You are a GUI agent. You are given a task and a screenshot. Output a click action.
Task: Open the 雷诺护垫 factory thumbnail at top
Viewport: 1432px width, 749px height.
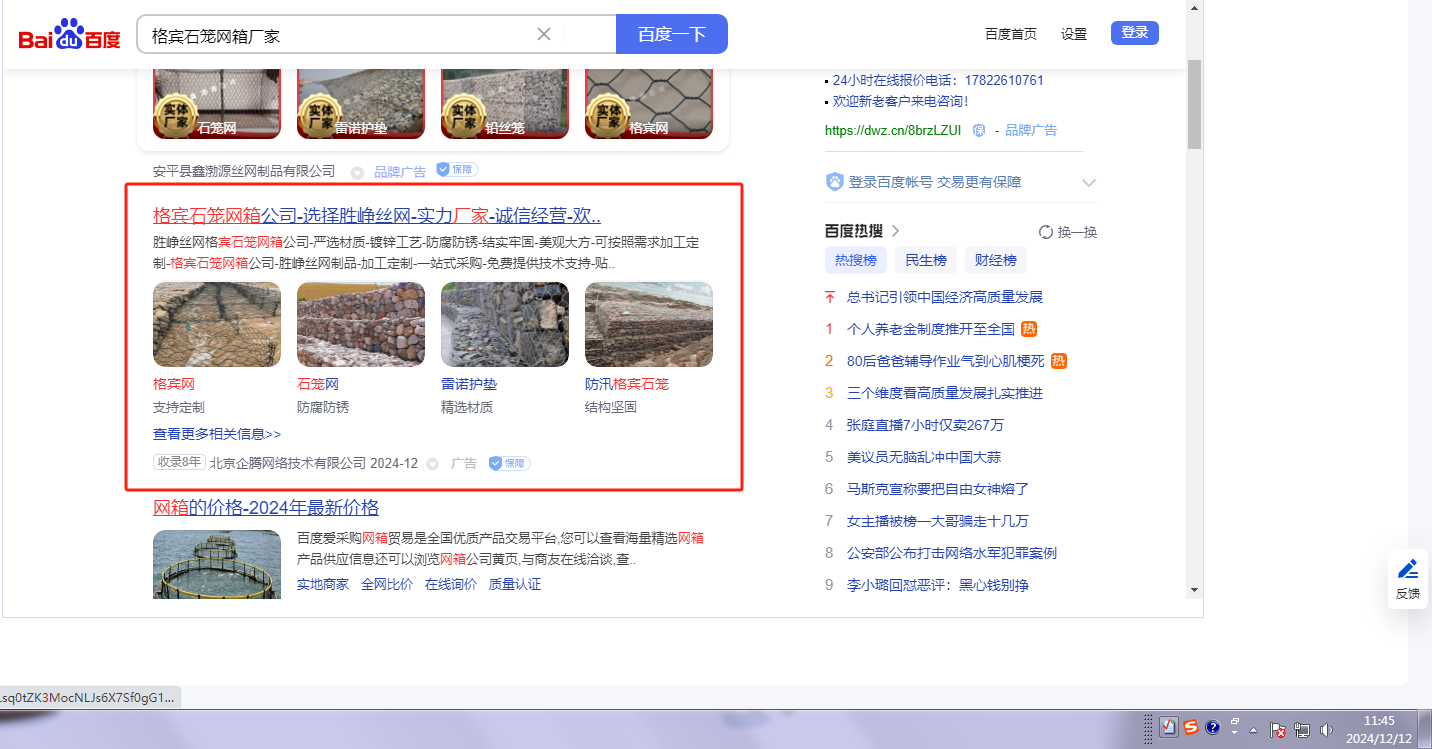361,104
